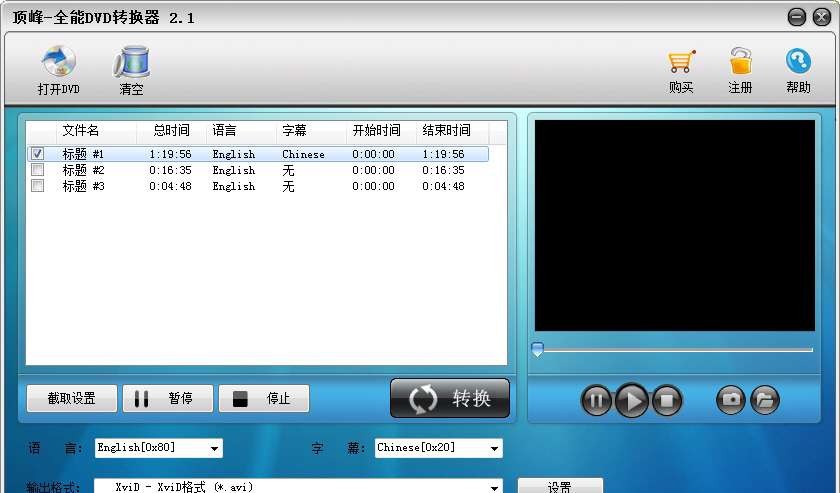Stop the preview playback round button

[667, 400]
